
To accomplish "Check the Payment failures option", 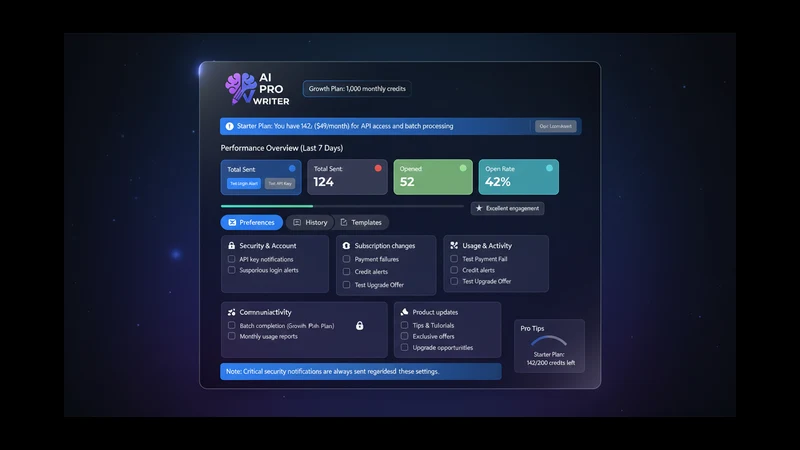I will coord(346,259).
